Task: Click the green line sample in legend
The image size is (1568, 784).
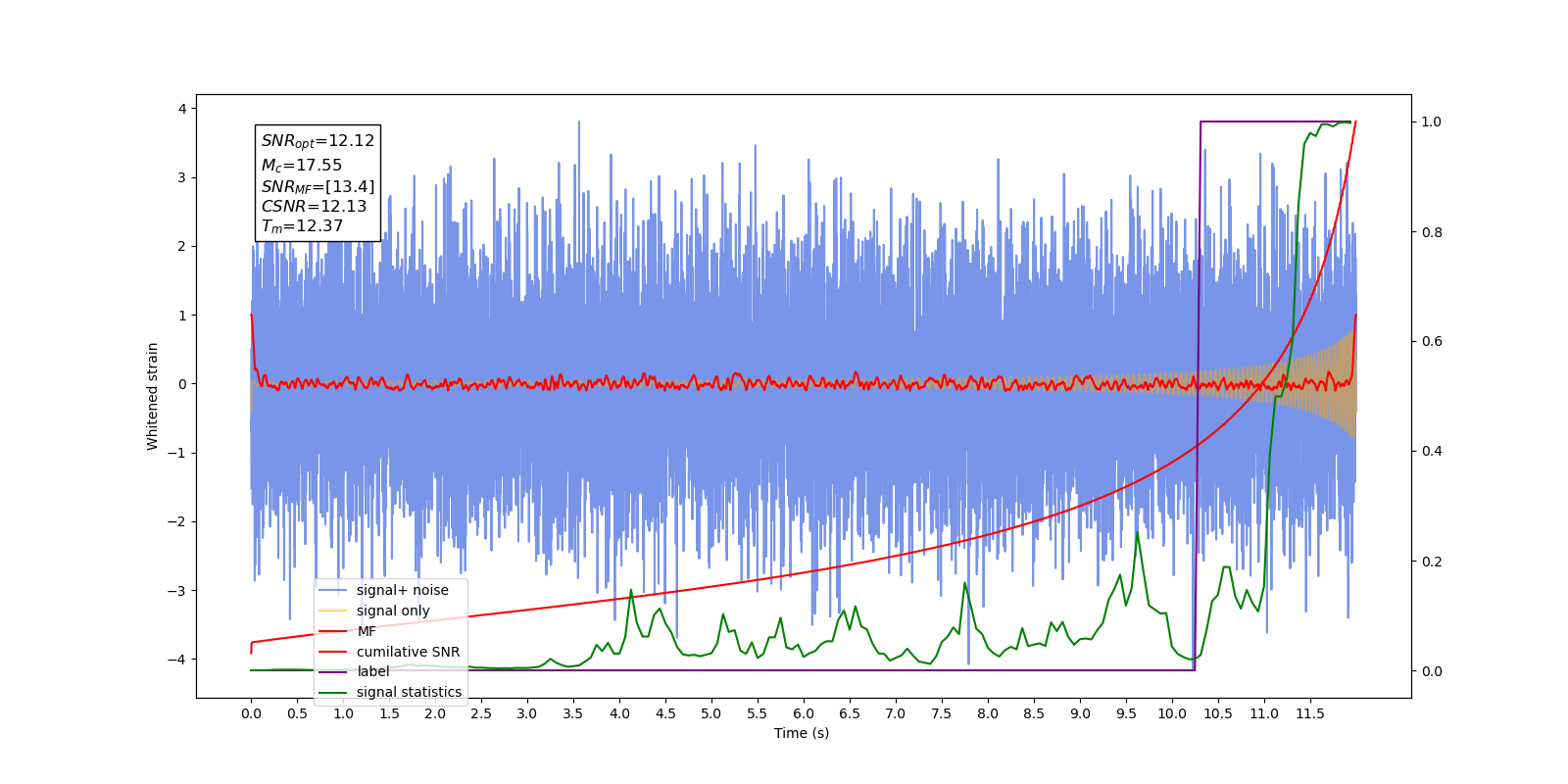Action: point(333,692)
